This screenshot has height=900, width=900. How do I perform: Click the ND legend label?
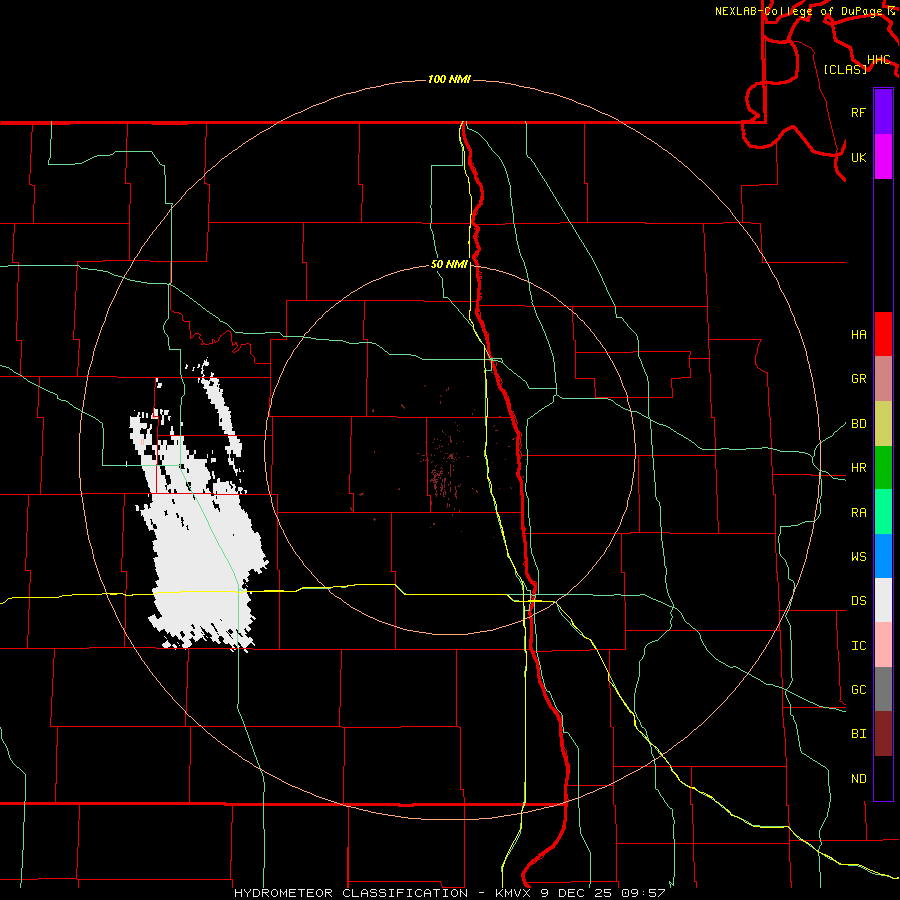pyautogui.click(x=858, y=778)
